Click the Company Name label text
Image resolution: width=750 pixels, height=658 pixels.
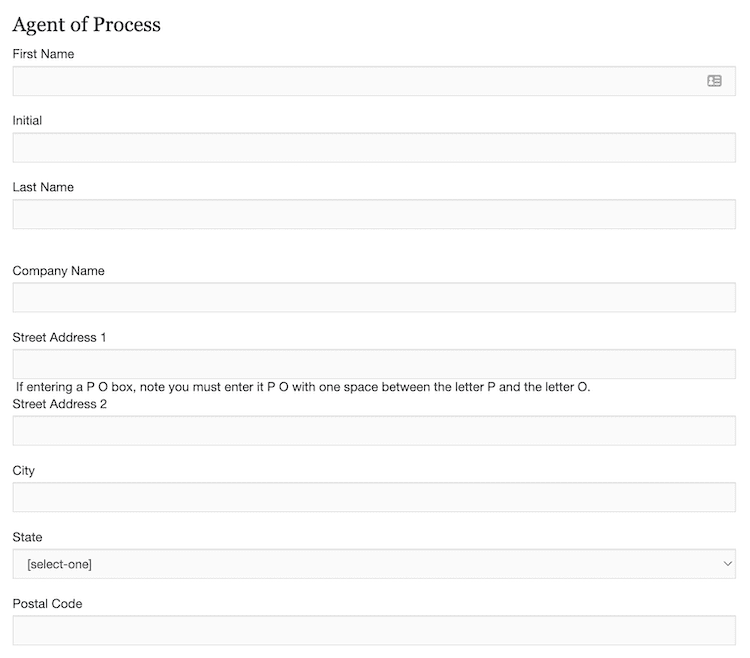pos(58,271)
